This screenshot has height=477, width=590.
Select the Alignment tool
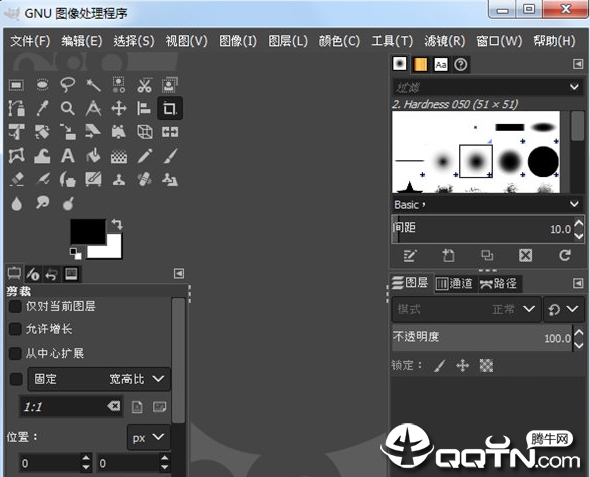click(144, 108)
